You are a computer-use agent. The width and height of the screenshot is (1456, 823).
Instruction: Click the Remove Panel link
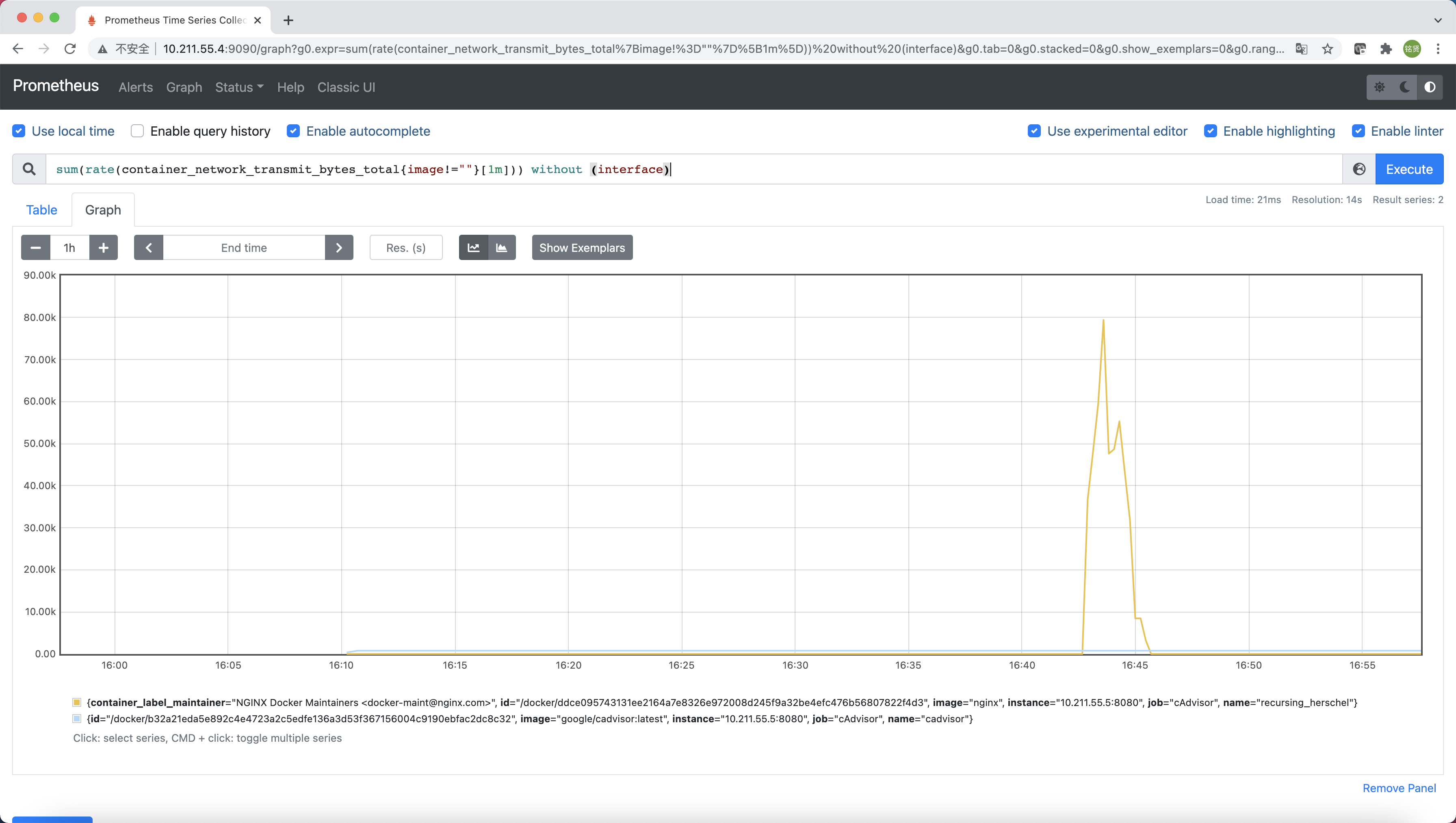point(1399,788)
